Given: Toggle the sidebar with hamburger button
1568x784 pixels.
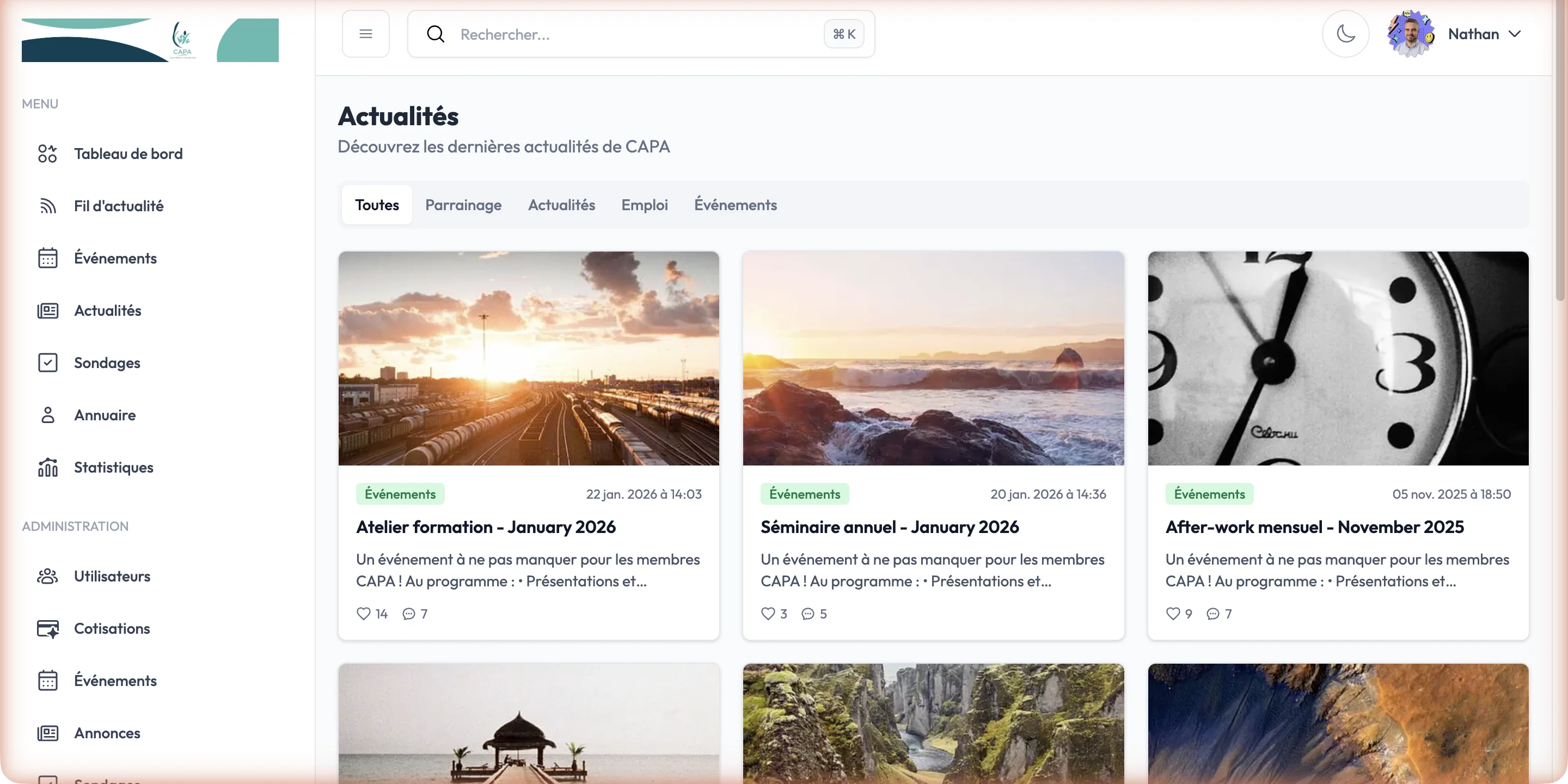Looking at the screenshot, I should tap(365, 34).
